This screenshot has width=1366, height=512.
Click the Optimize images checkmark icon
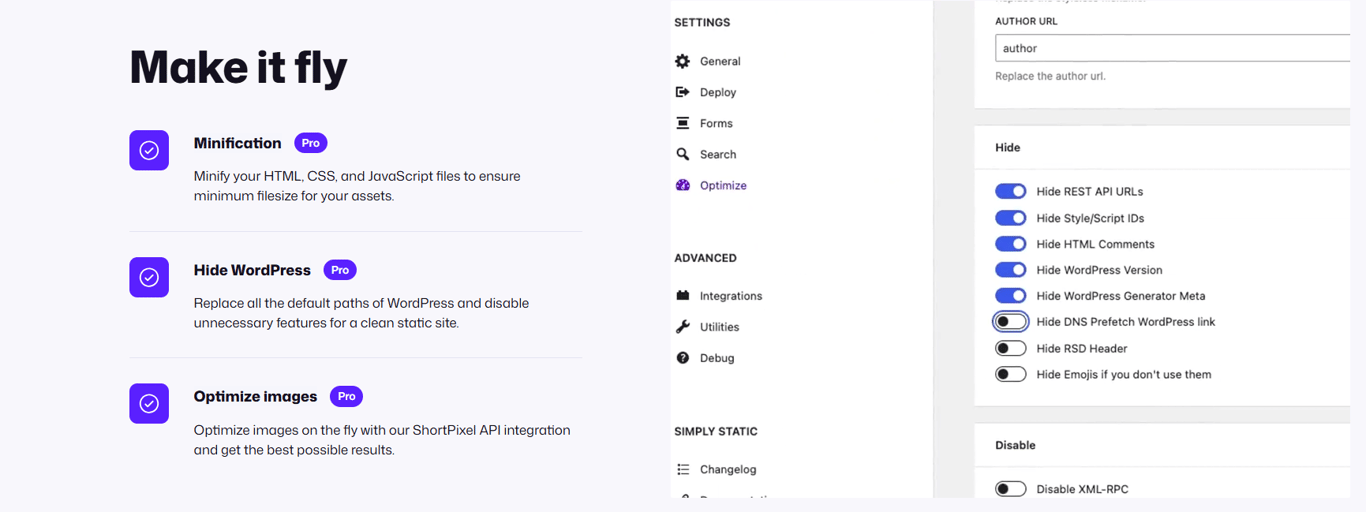coord(149,404)
